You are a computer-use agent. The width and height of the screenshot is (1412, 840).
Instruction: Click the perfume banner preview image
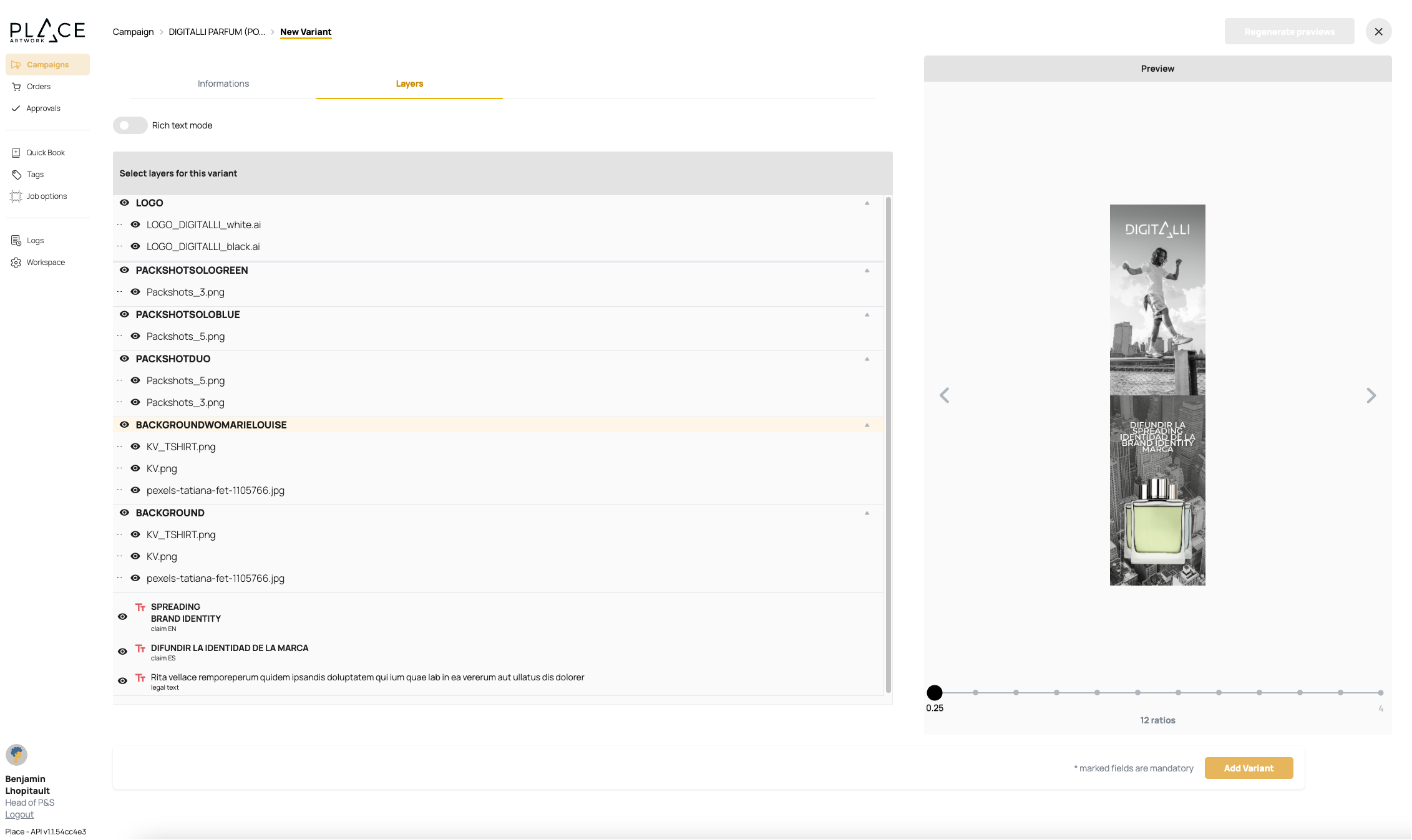(1157, 395)
